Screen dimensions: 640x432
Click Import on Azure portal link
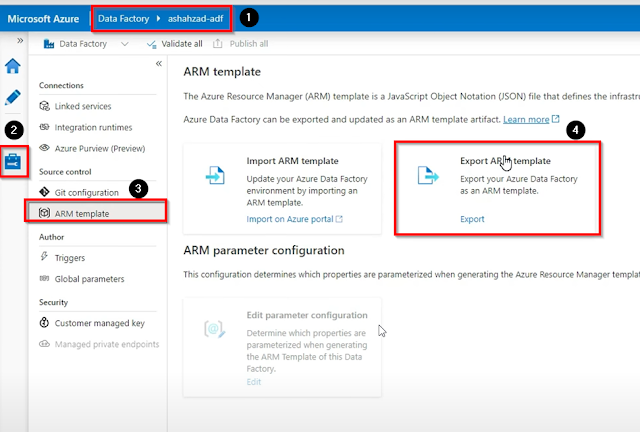coord(290,219)
